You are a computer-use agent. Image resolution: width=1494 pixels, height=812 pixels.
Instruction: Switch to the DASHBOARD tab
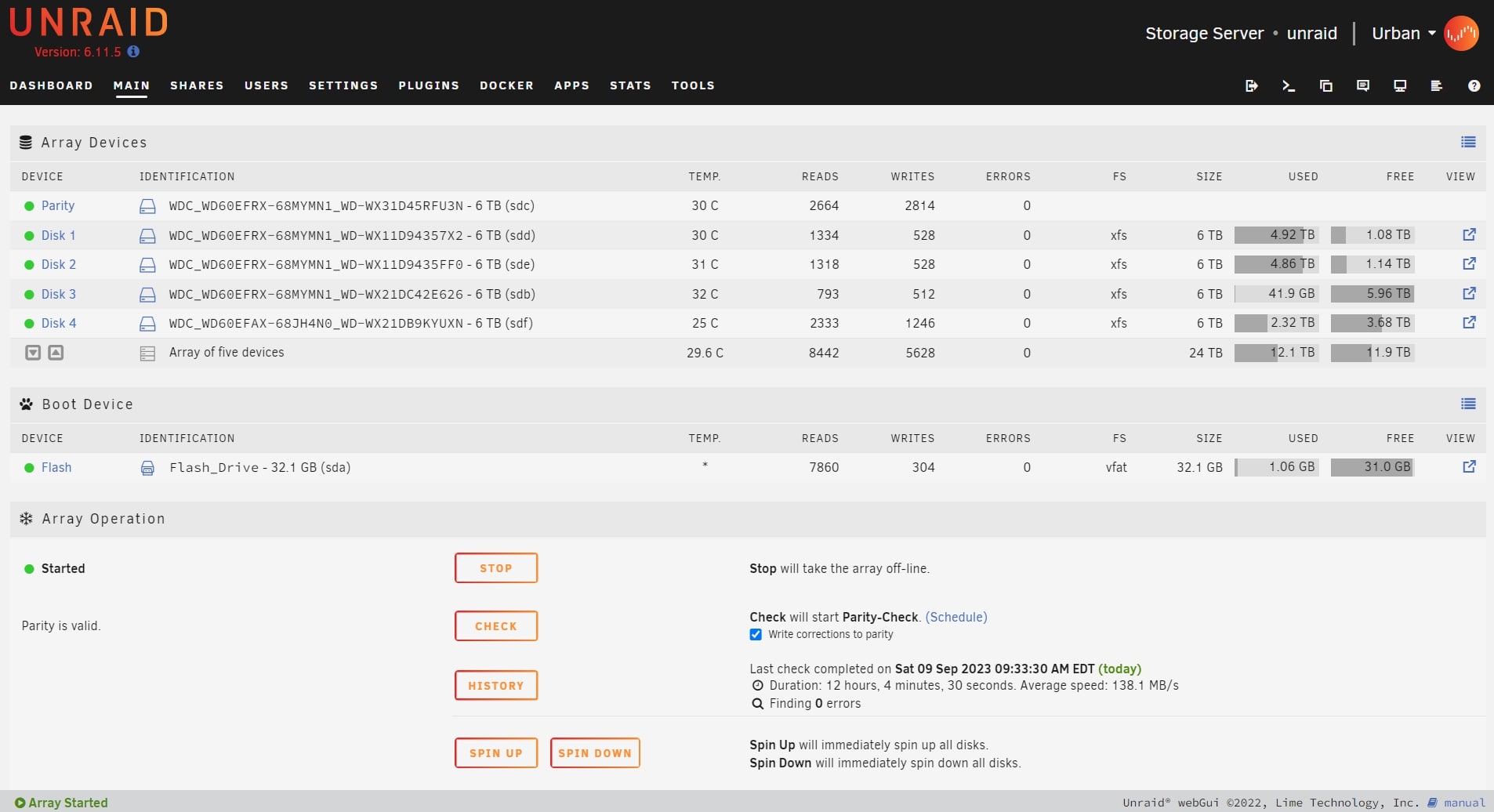(52, 85)
